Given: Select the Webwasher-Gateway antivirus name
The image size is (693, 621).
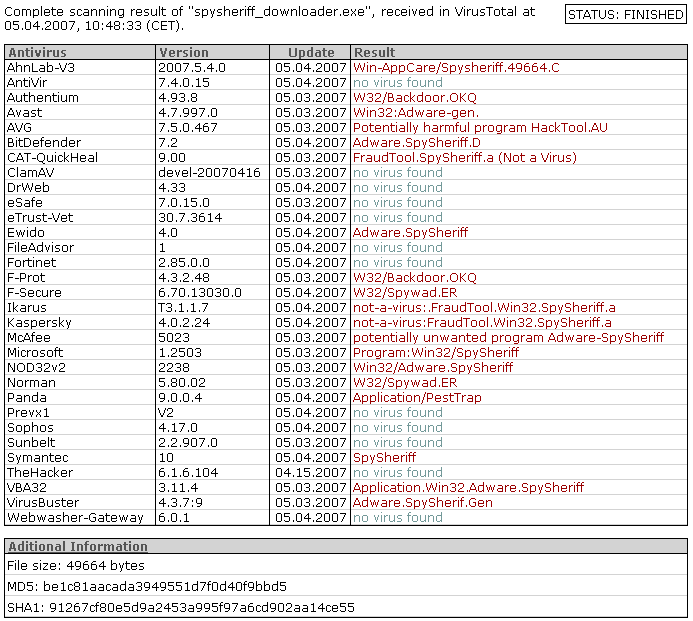Looking at the screenshot, I should 75,518.
